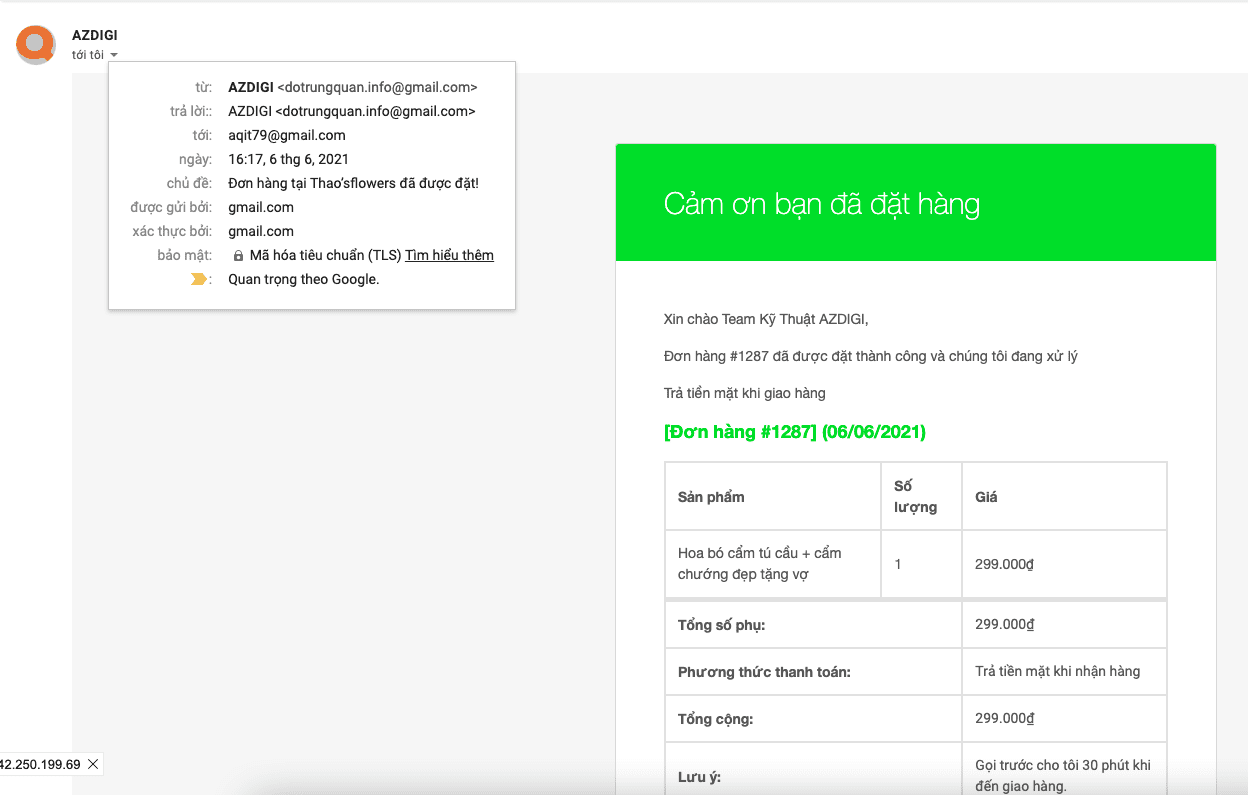Click the yellow Google importance marker icon
1248x795 pixels.
[196, 279]
